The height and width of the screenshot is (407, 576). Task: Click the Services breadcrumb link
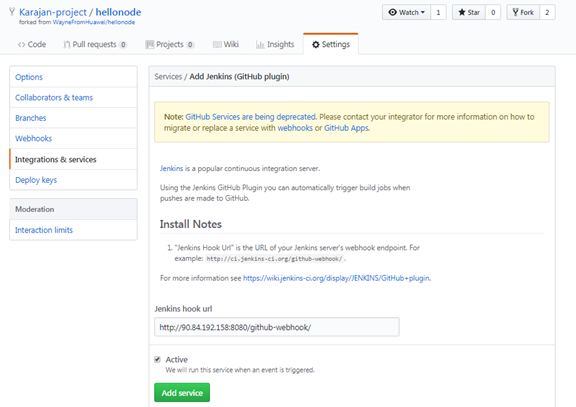click(x=168, y=76)
